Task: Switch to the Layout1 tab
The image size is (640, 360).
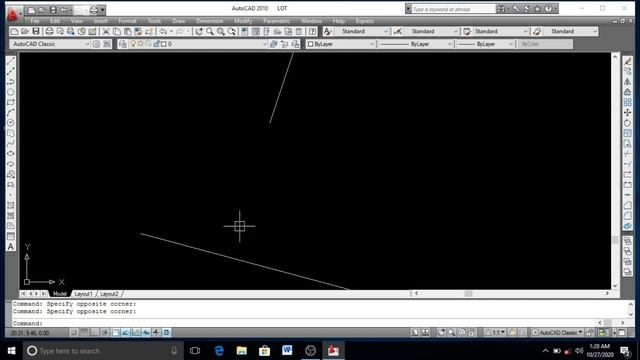Action: [83, 294]
